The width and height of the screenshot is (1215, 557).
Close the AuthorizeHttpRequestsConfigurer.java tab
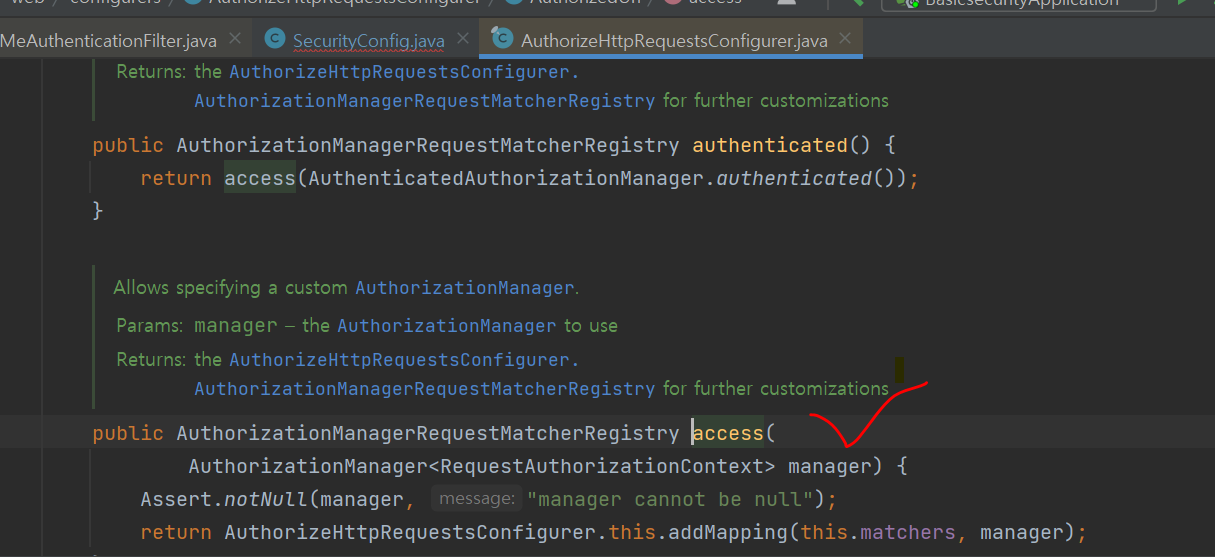(846, 39)
